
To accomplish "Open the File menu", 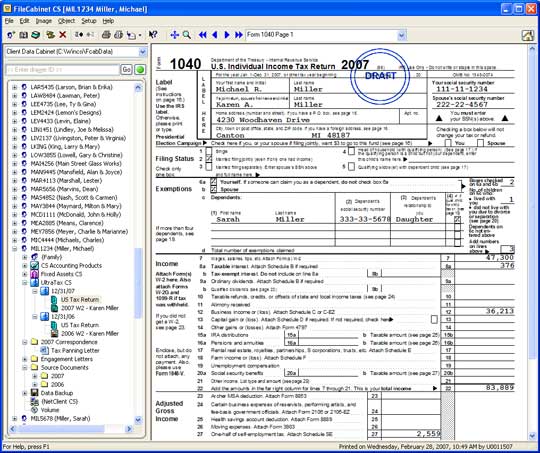I will [x=9, y=21].
